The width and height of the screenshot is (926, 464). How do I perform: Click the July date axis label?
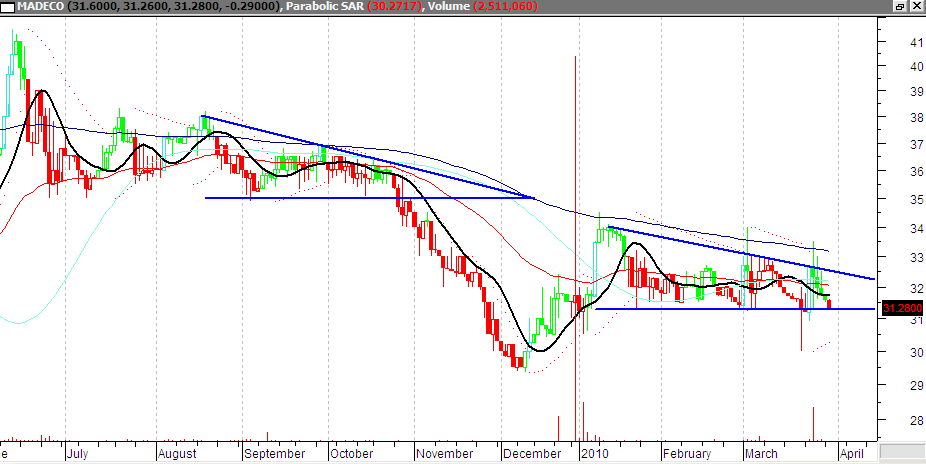click(x=77, y=453)
